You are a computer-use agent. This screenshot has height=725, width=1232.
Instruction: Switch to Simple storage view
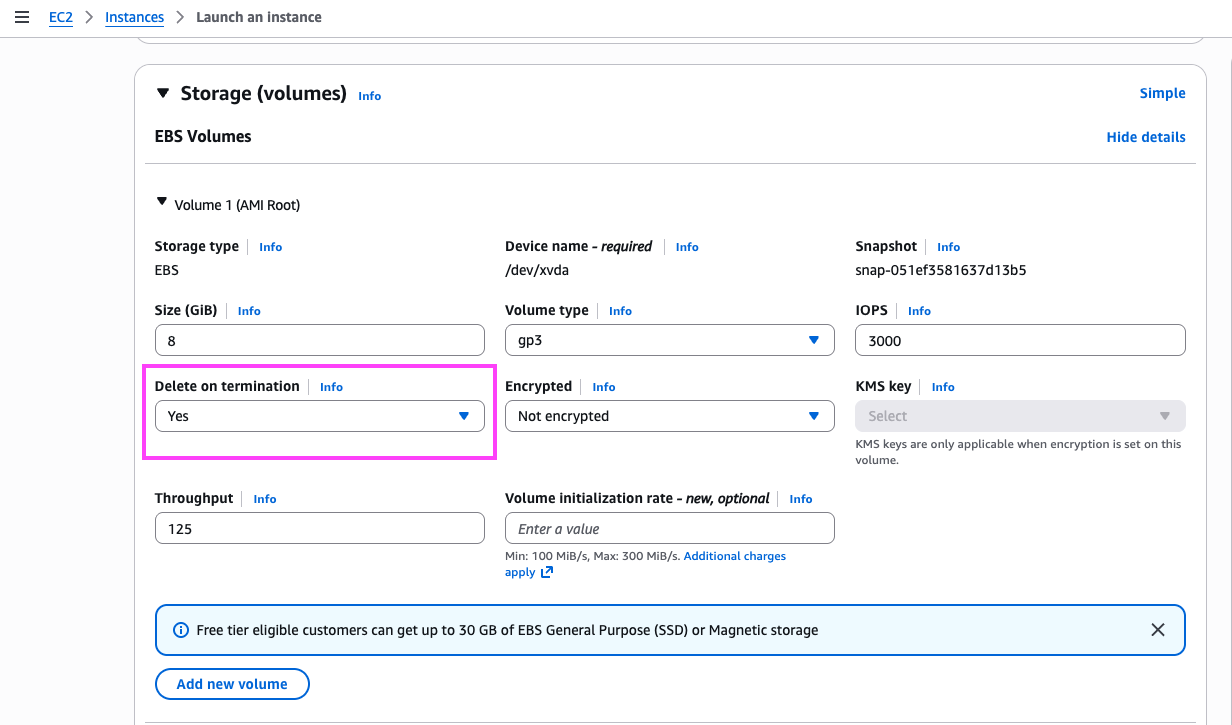1162,93
